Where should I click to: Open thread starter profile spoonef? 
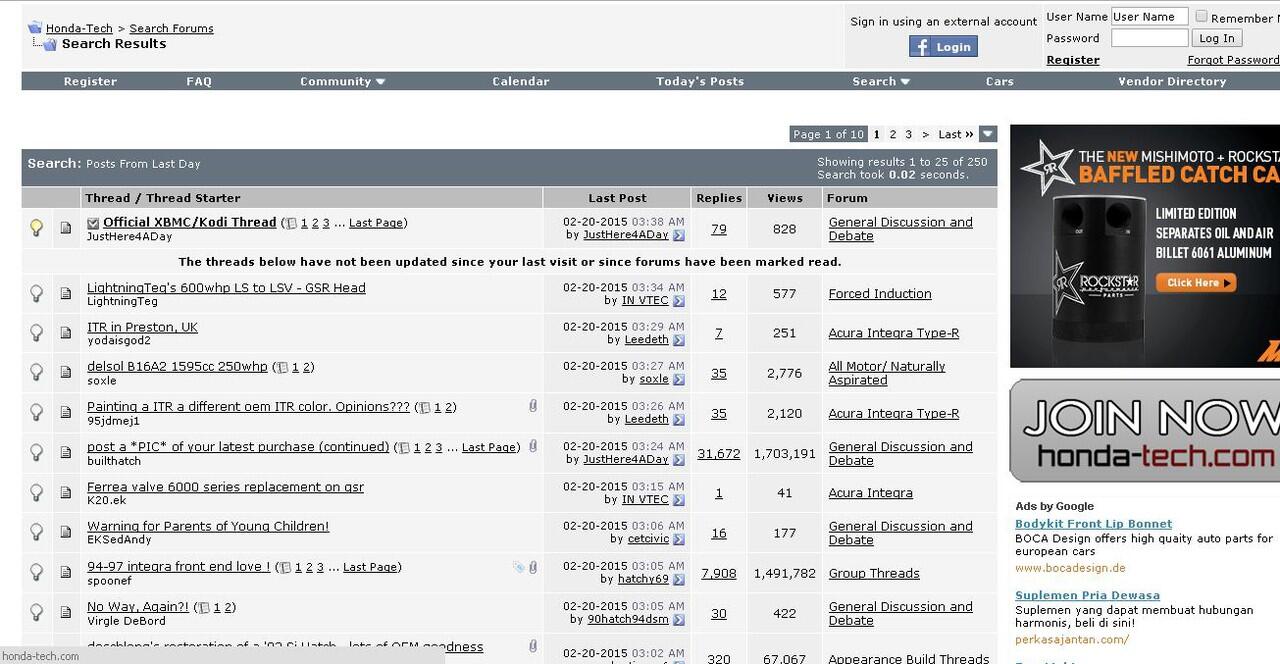pyautogui.click(x=109, y=581)
